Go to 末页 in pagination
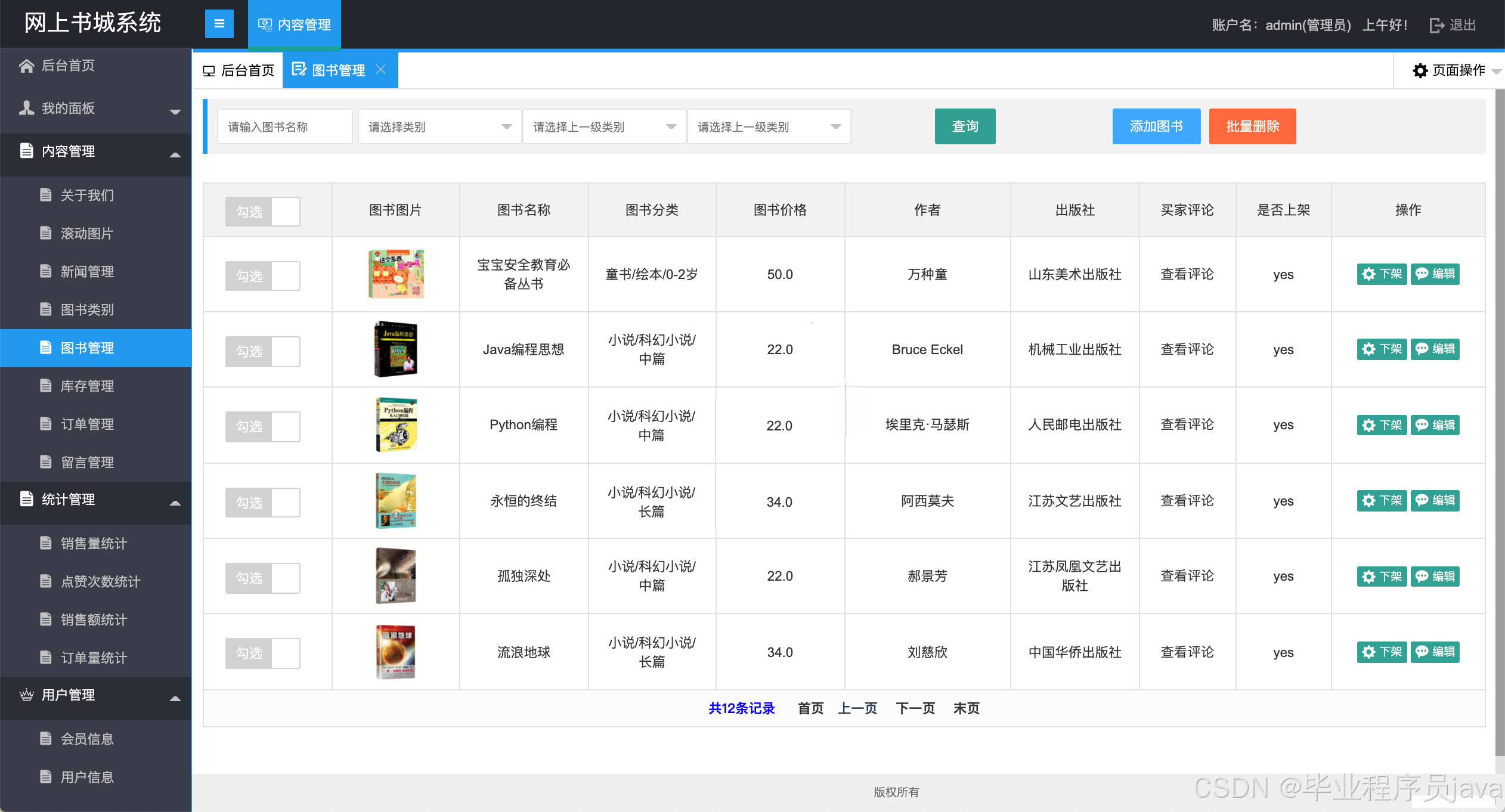This screenshot has height=812, width=1505. [x=967, y=708]
